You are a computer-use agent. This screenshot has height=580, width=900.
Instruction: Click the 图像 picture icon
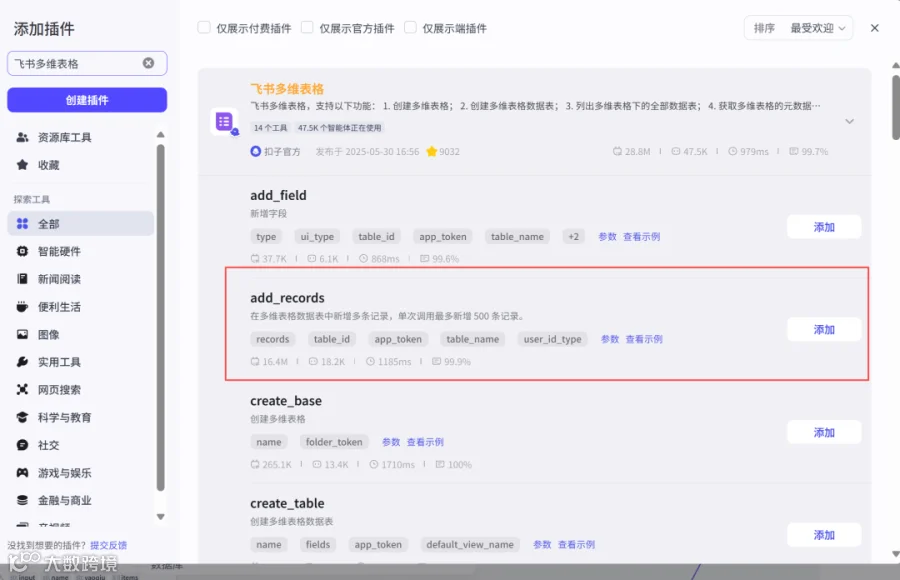coord(22,334)
